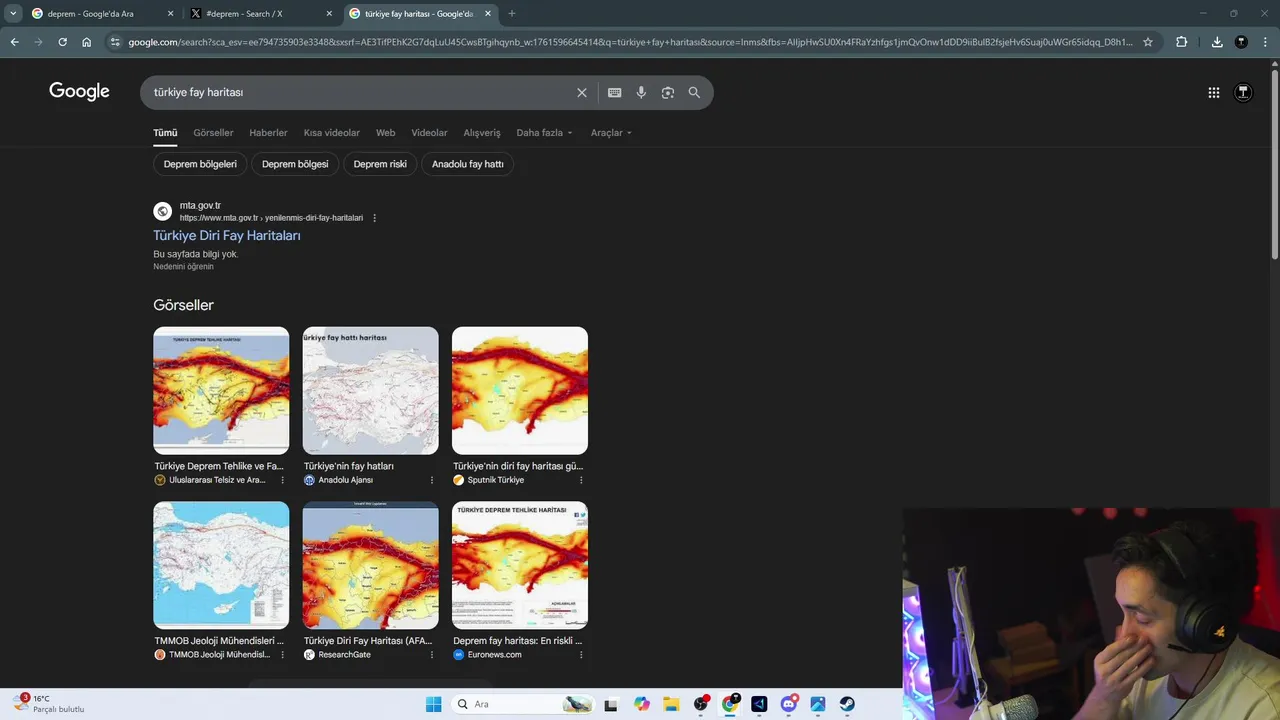Viewport: 1280px width, 720px height.
Task: Expand the Daha fazla dropdown
Action: point(545,133)
